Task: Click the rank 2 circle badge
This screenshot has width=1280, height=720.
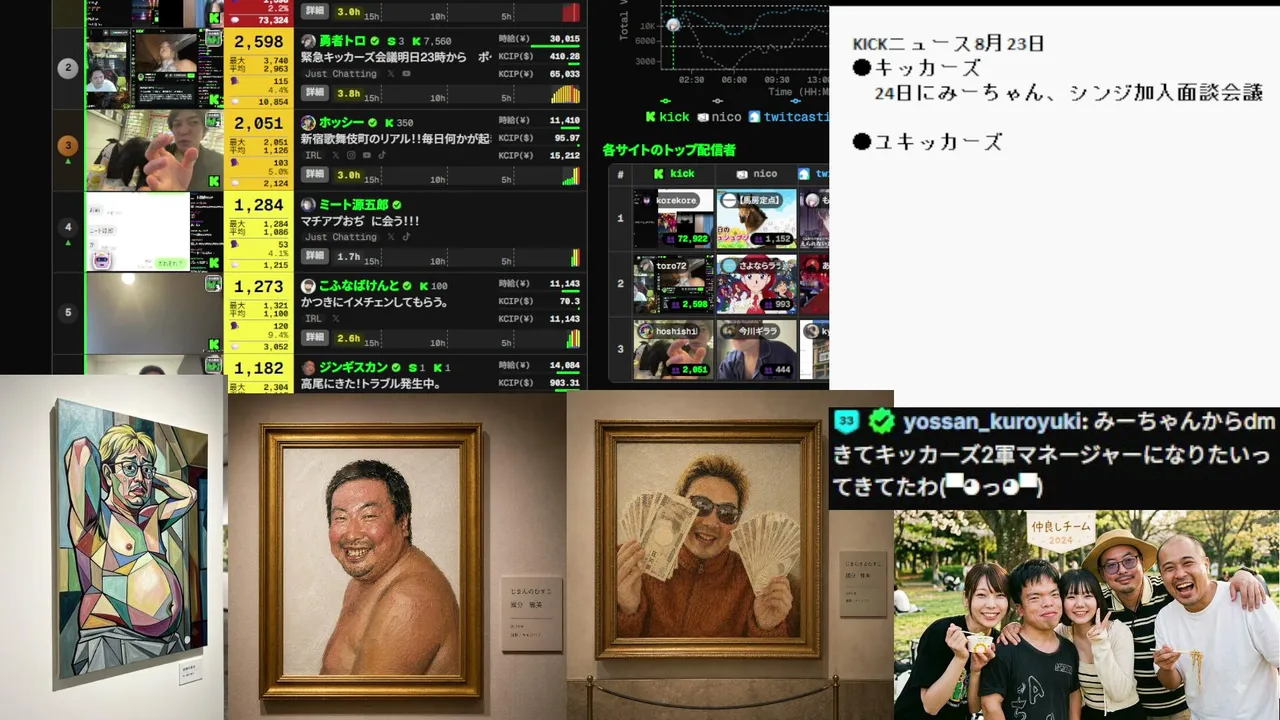Action: (68, 69)
